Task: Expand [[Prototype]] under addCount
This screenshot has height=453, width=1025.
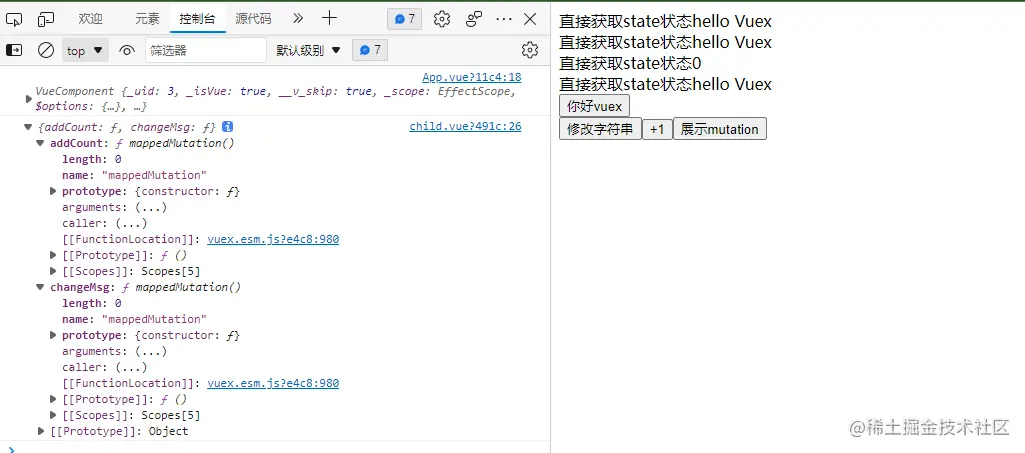Action: tap(54, 255)
